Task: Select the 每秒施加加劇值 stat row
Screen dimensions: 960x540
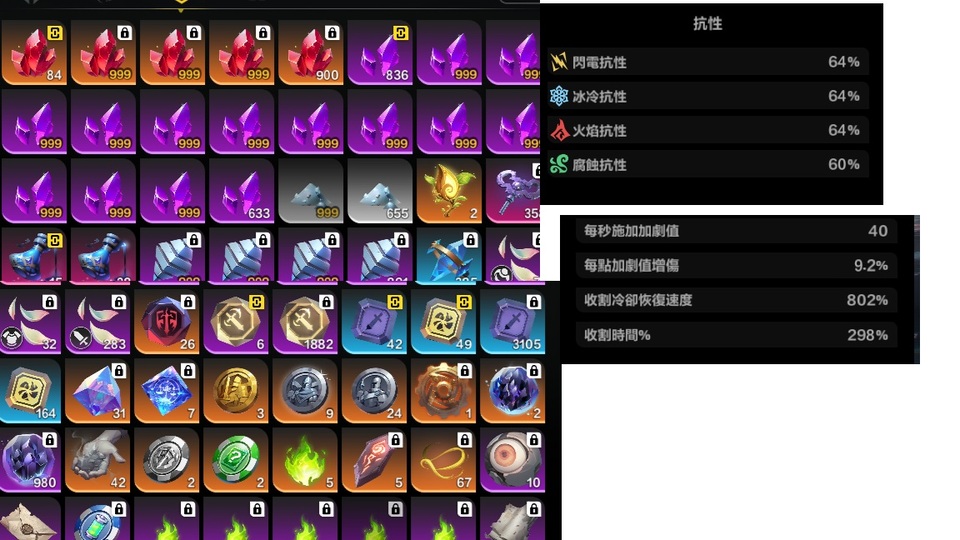Action: (737, 231)
